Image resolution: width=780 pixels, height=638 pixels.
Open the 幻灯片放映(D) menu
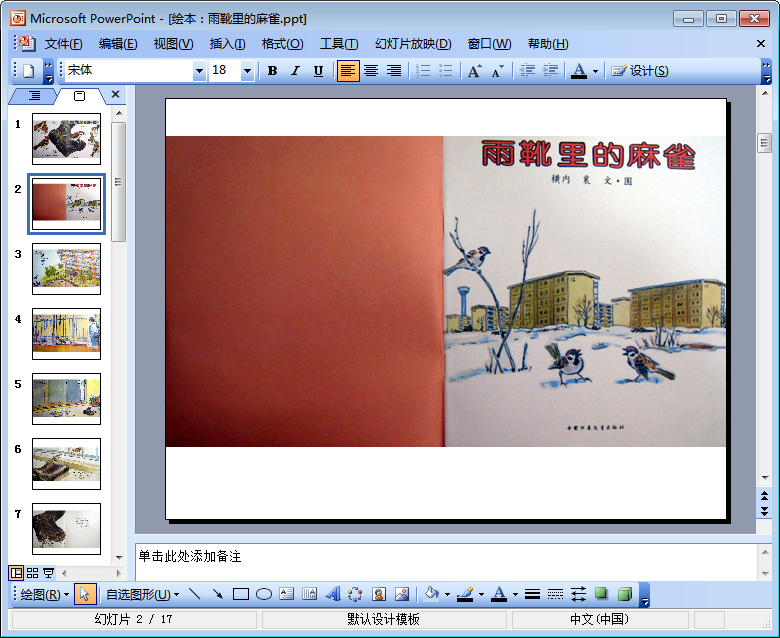tap(413, 44)
